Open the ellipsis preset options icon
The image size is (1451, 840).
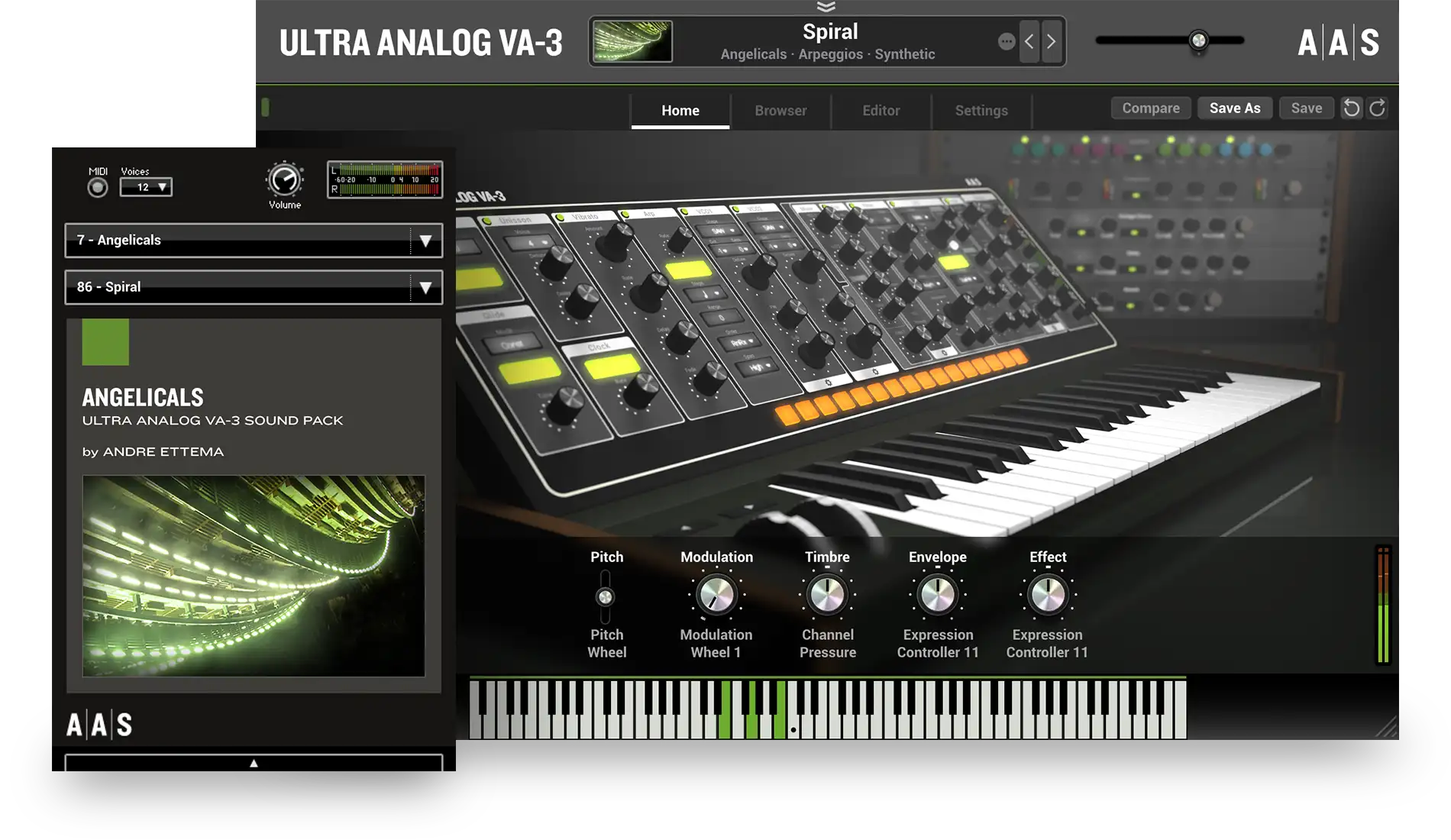[1007, 42]
